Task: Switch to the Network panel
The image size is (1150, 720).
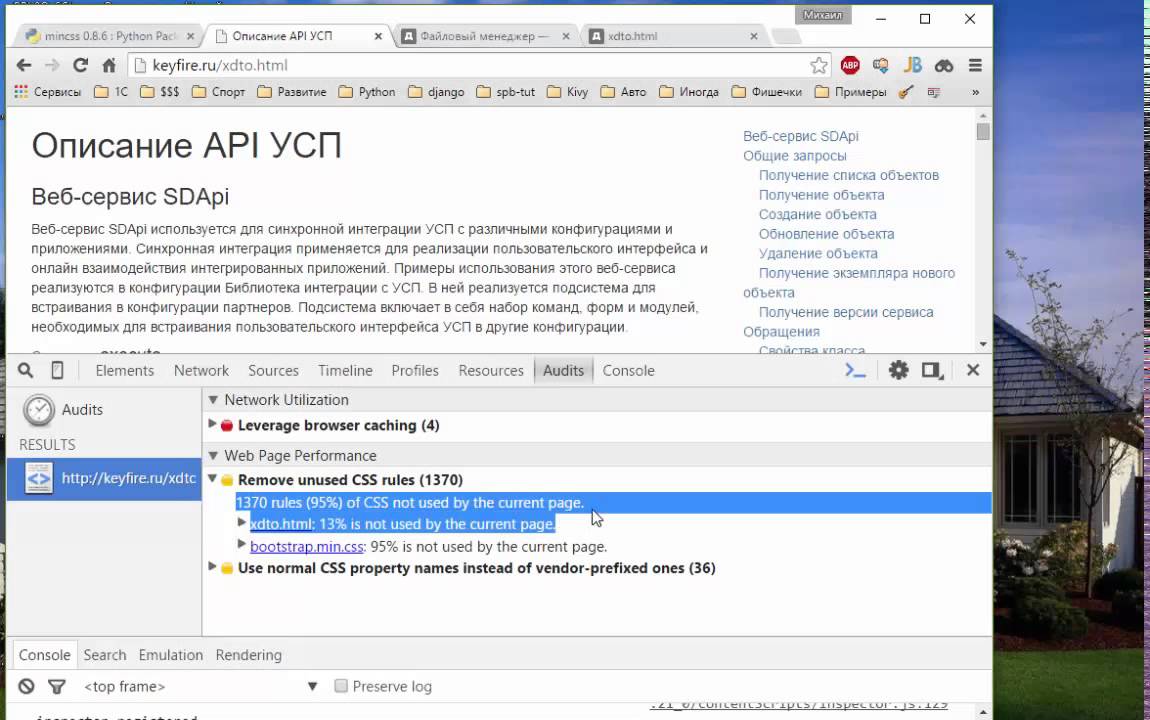Action: pos(201,370)
